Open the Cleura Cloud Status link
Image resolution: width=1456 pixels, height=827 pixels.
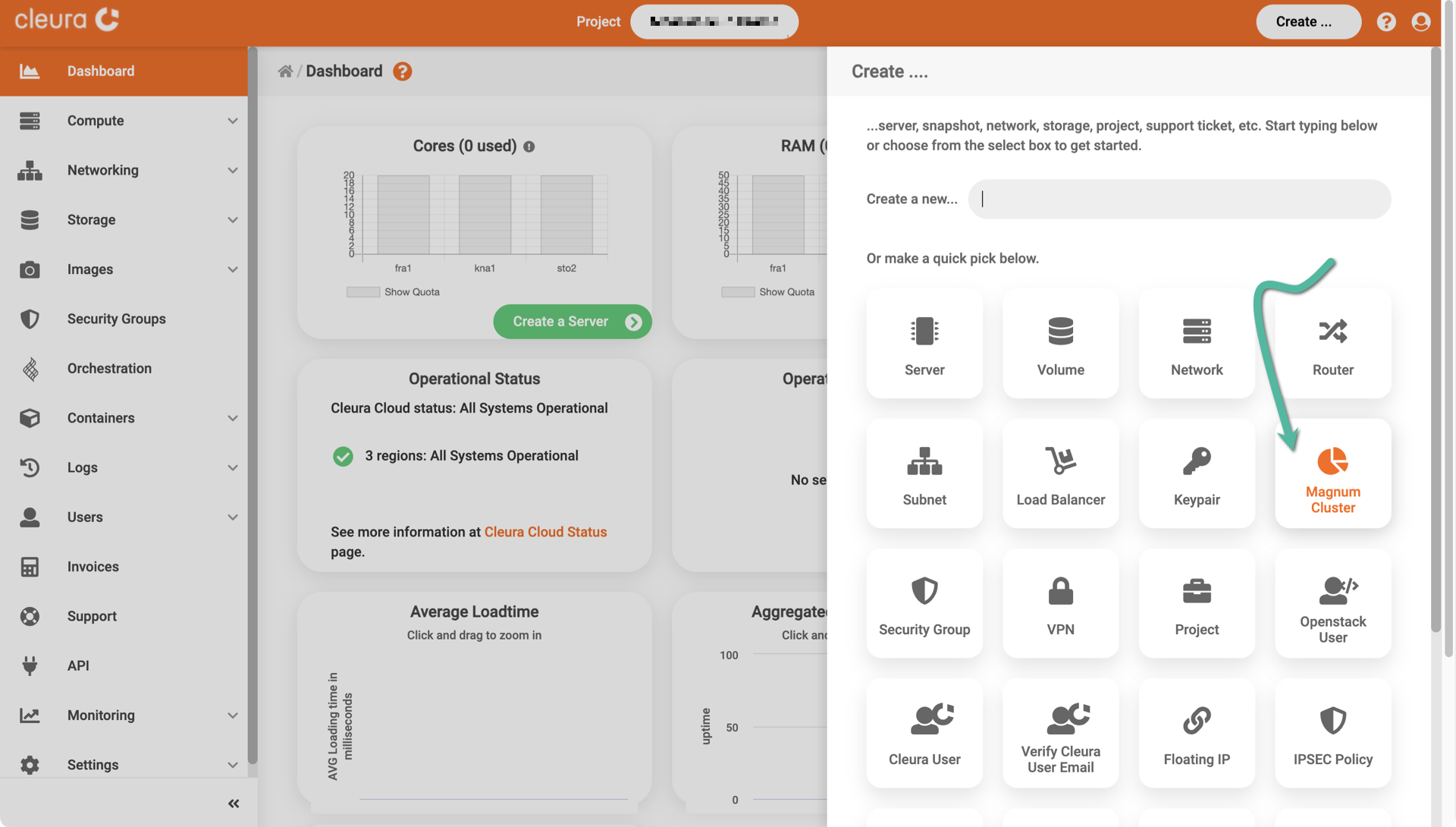[x=545, y=532]
